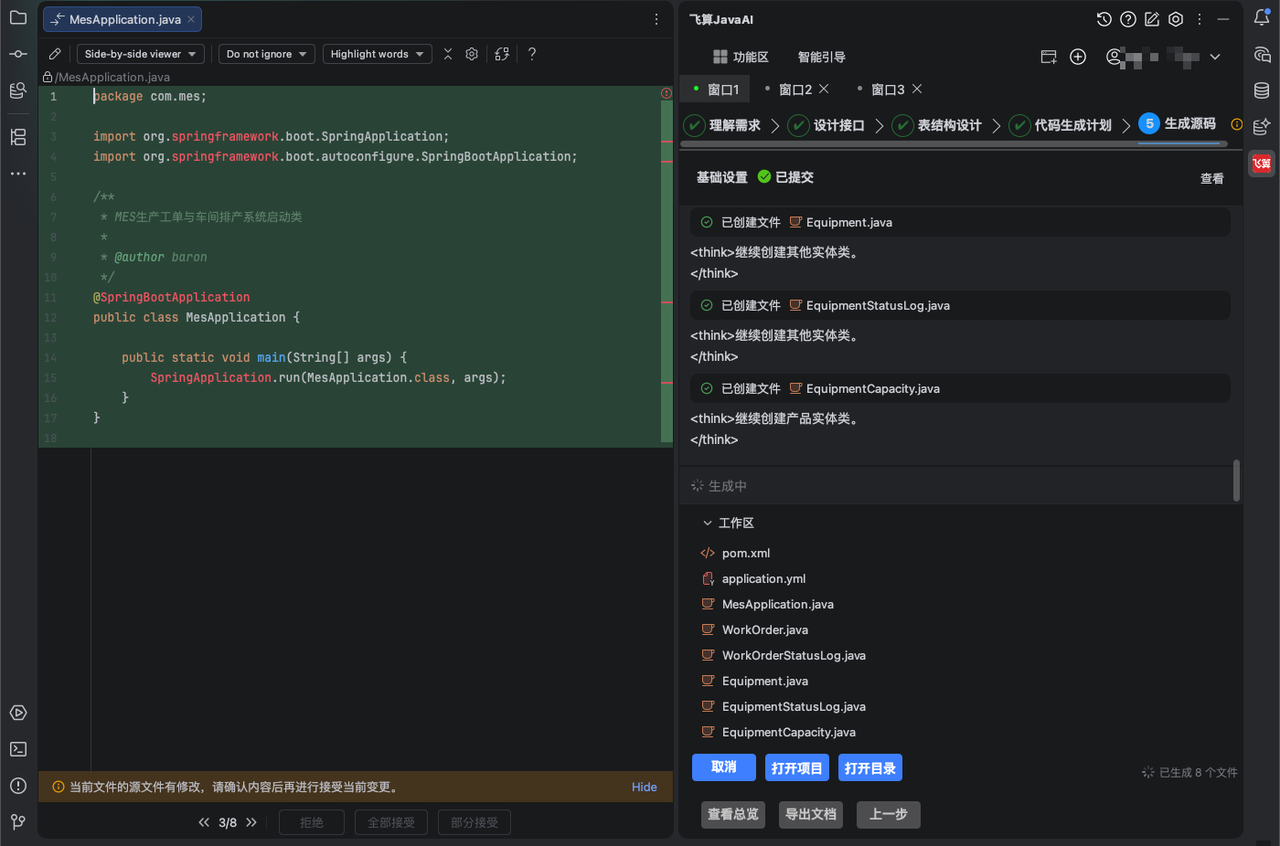Viewport: 1280px width, 846px height.
Task: Open the Git branch tool window
Action: [18, 822]
